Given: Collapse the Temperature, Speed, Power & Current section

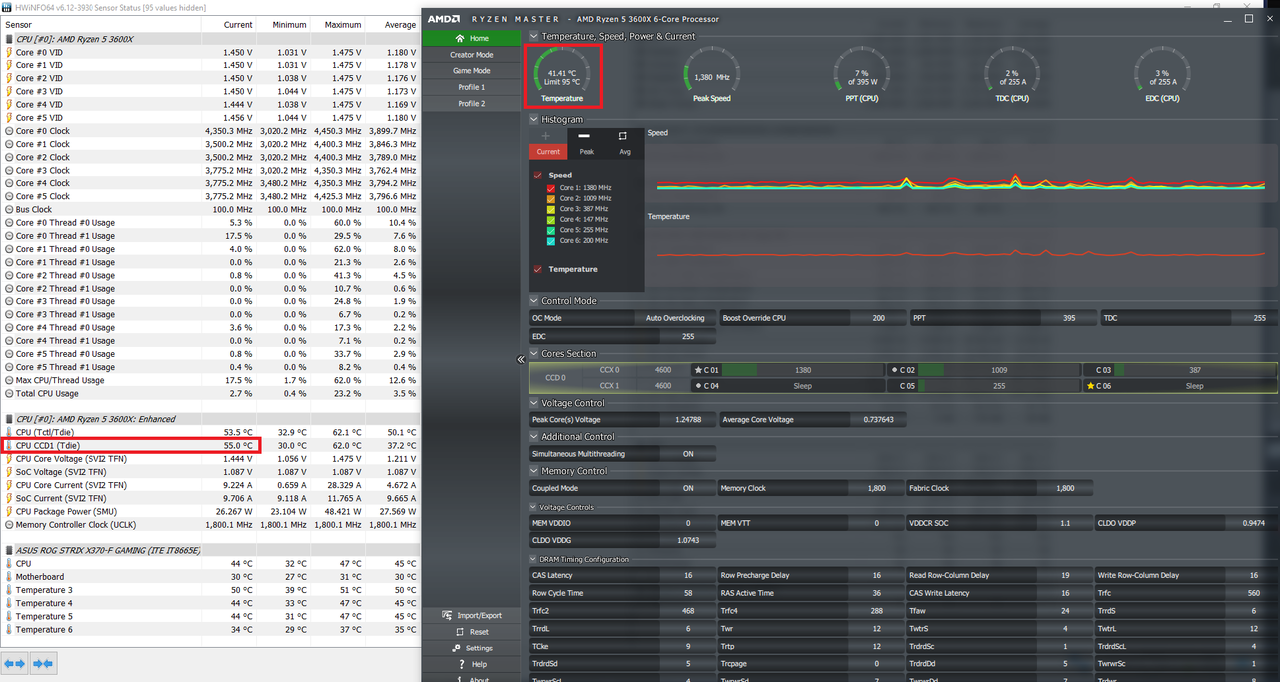Looking at the screenshot, I should [534, 36].
